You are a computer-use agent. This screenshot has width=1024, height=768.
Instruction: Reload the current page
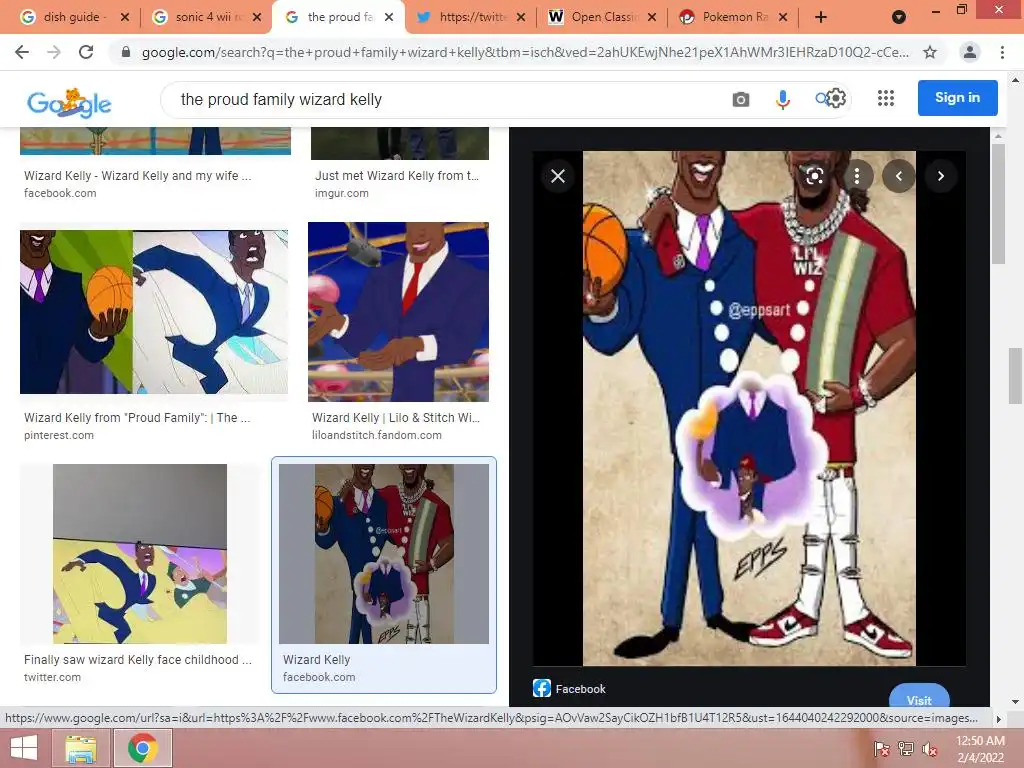86,52
